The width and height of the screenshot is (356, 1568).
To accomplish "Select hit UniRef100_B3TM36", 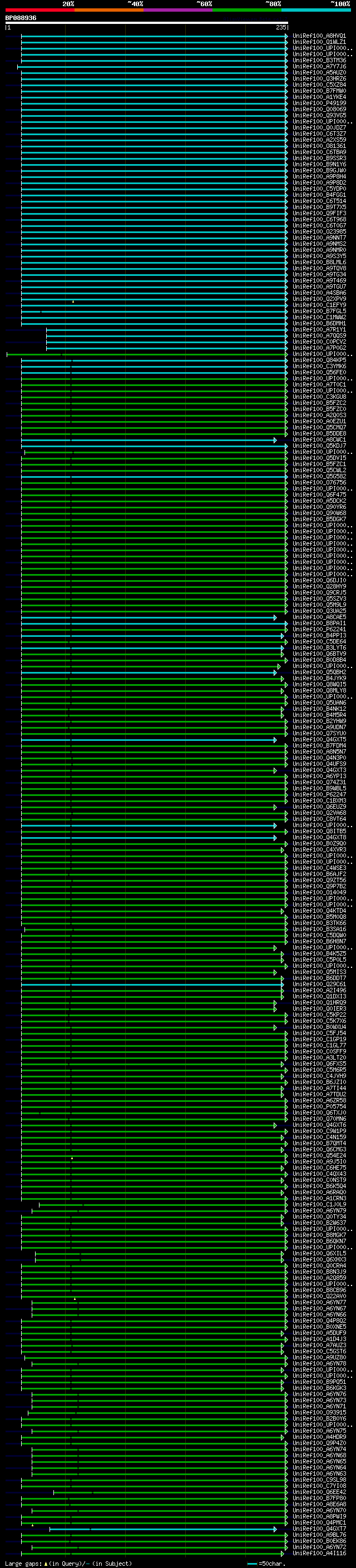I will (x=319, y=60).
